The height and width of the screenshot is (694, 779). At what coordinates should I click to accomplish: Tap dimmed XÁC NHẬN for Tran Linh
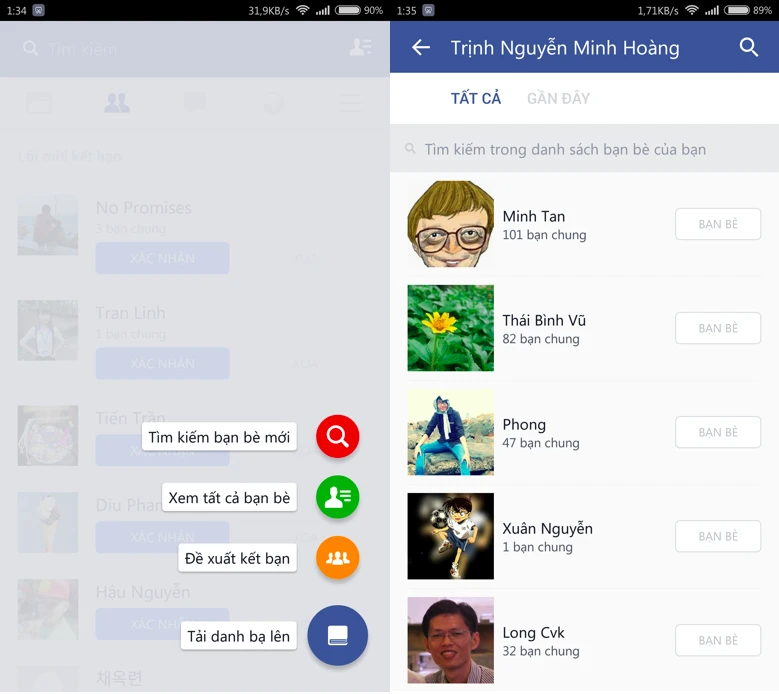click(x=162, y=363)
